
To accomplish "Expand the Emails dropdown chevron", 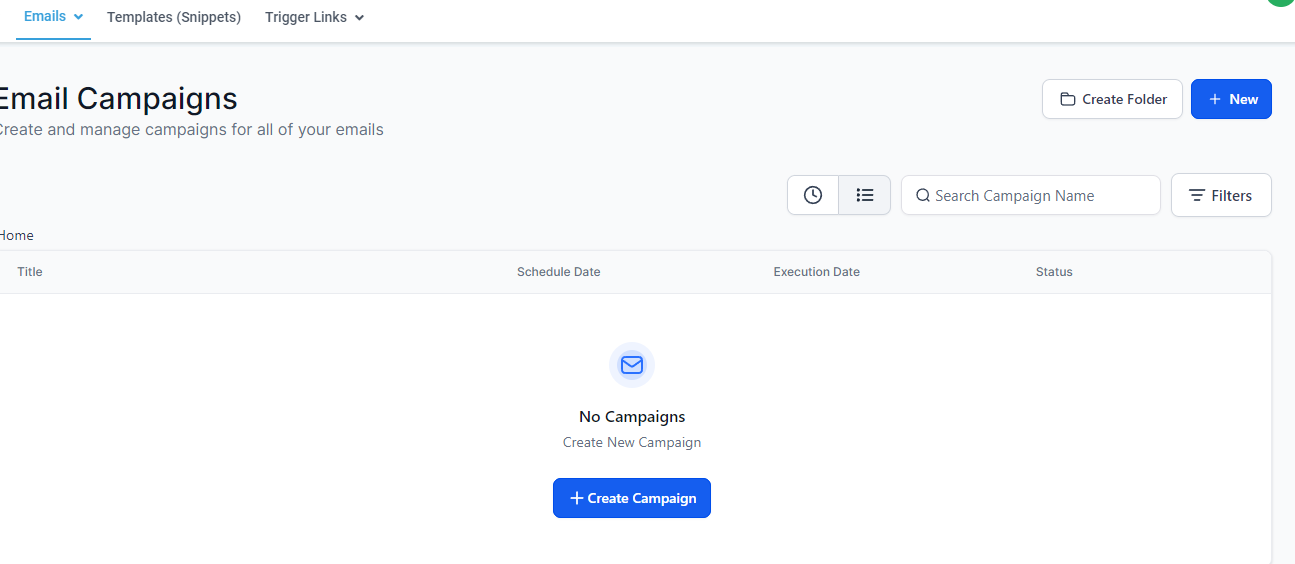I will coord(78,17).
